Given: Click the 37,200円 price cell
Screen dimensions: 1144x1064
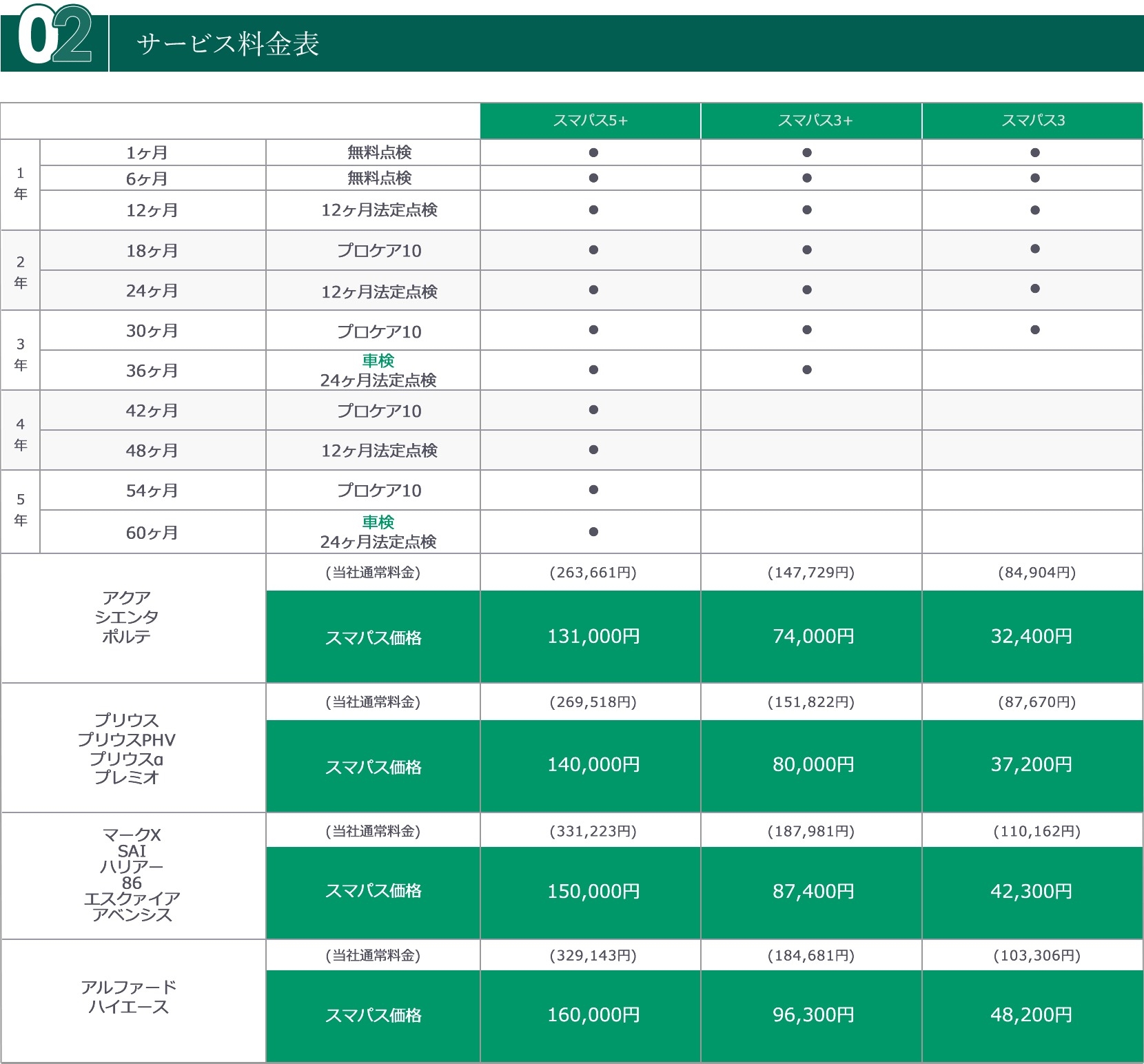Looking at the screenshot, I should coord(1032,765).
